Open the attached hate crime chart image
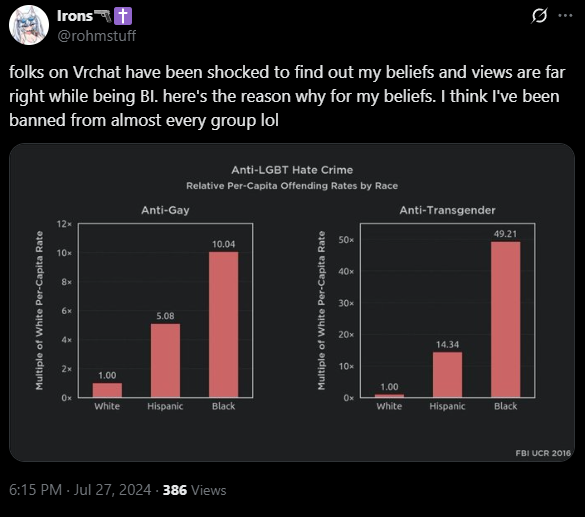The width and height of the screenshot is (585, 517). [x=292, y=303]
